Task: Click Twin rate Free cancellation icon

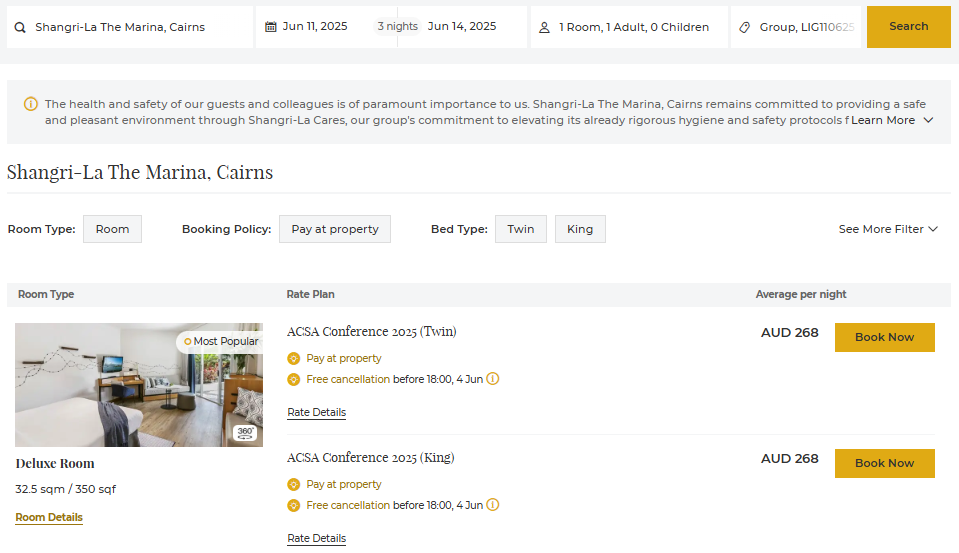Action: tap(294, 379)
